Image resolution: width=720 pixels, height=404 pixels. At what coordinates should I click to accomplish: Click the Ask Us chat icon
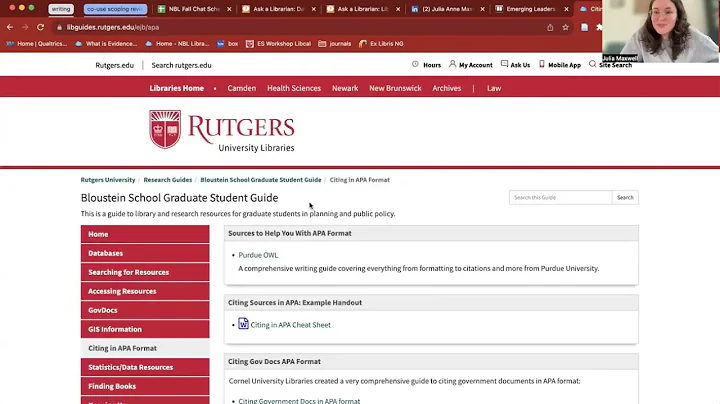(x=504, y=64)
